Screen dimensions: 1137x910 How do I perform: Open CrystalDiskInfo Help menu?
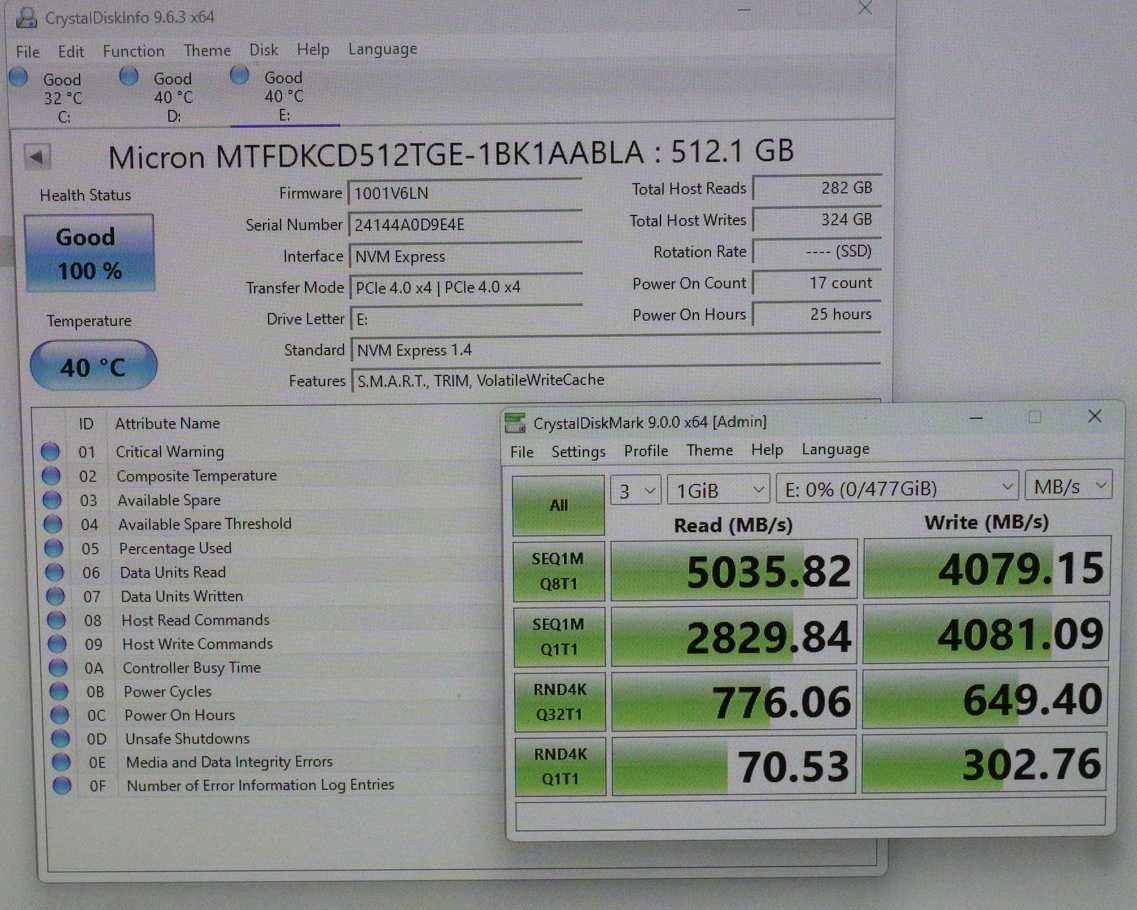pos(313,49)
